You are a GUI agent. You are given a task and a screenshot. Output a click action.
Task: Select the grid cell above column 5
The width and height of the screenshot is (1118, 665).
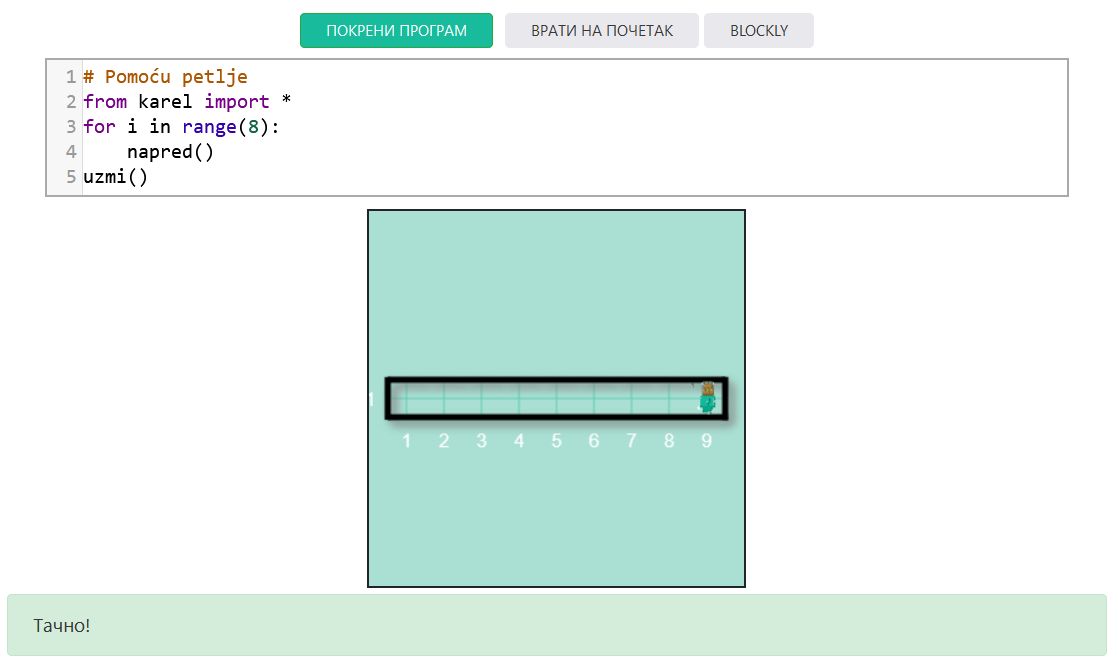tap(557, 400)
